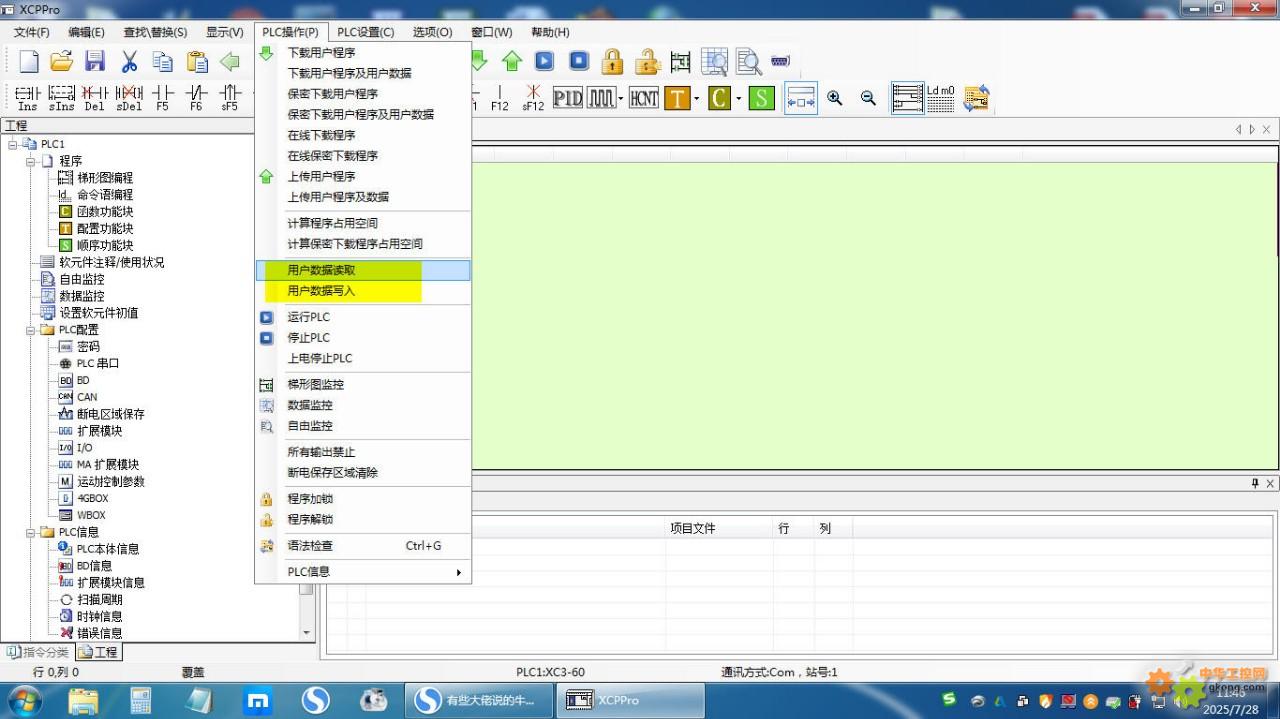Lock the program with the closed padlock icon

(613, 61)
